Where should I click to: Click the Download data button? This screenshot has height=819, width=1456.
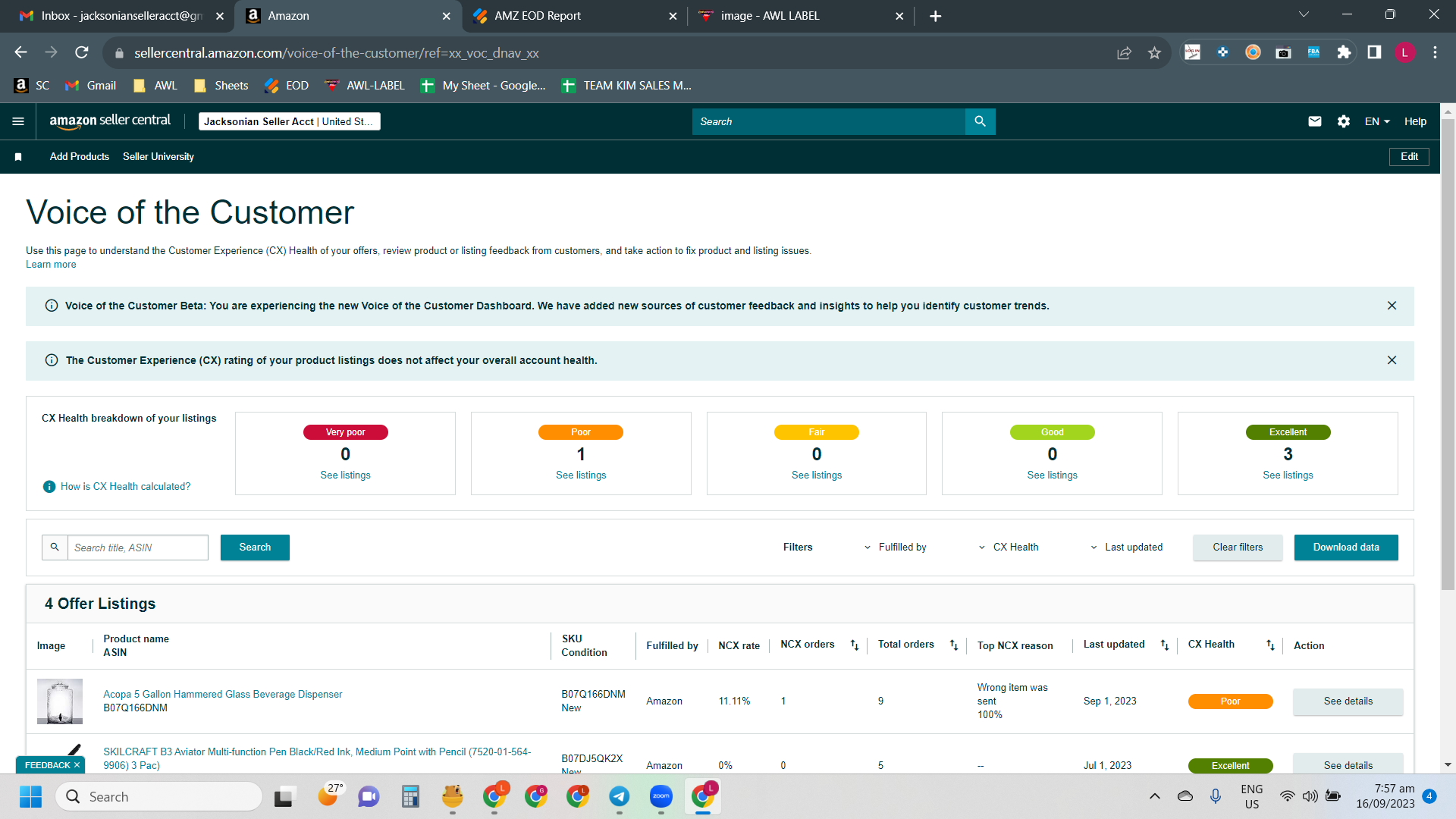[1346, 548]
